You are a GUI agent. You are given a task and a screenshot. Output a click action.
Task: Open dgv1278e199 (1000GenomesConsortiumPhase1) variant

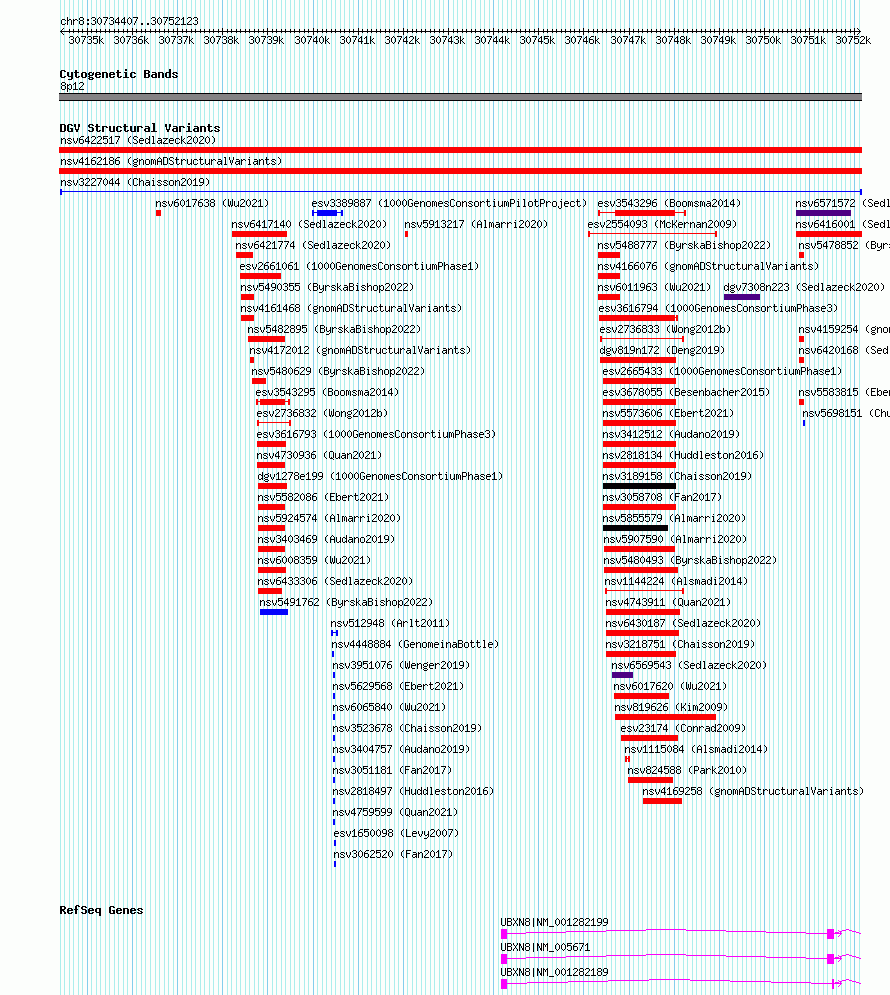click(x=380, y=475)
